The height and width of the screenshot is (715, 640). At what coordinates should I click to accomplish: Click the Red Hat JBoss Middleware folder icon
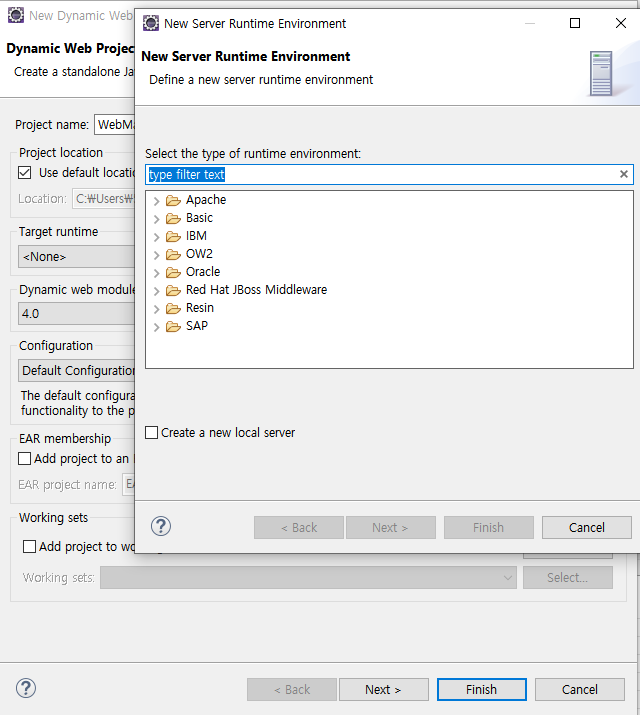(173, 290)
